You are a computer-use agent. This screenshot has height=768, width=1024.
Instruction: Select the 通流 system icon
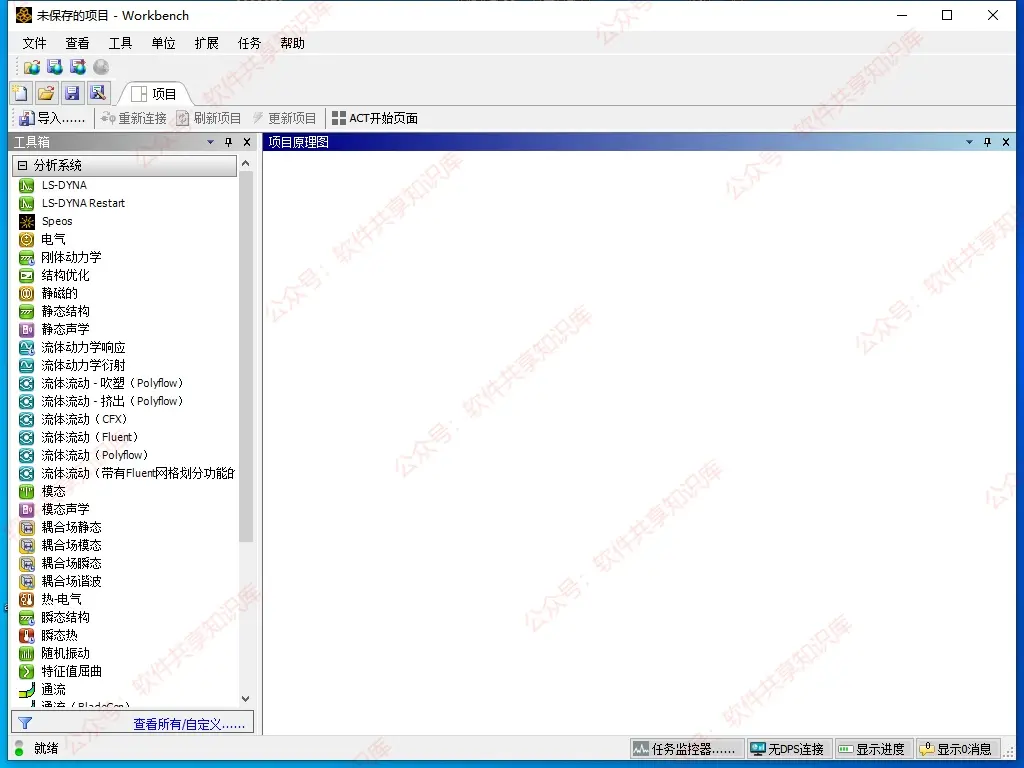click(26, 689)
